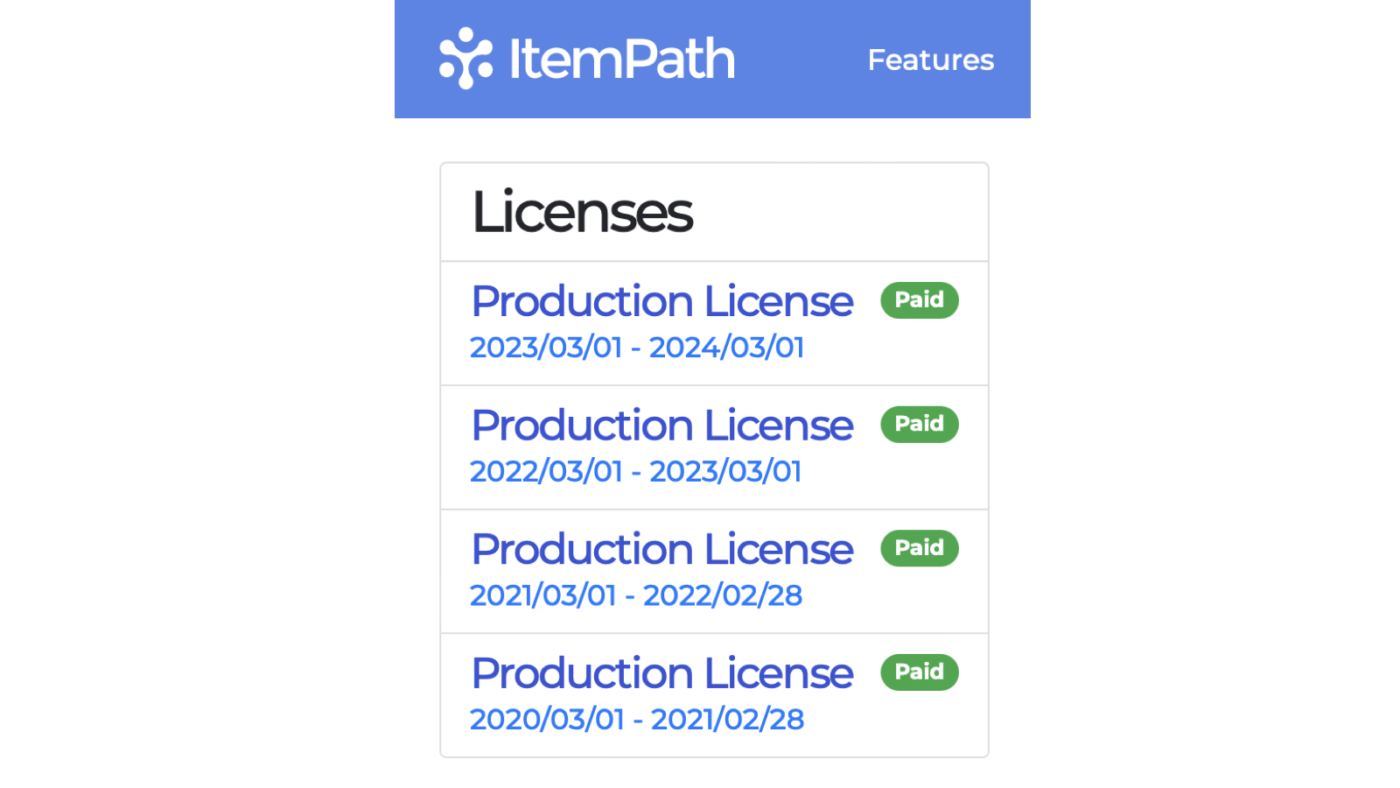
Task: Click the Paid badge on the oldest 2020 license
Action: 918,671
